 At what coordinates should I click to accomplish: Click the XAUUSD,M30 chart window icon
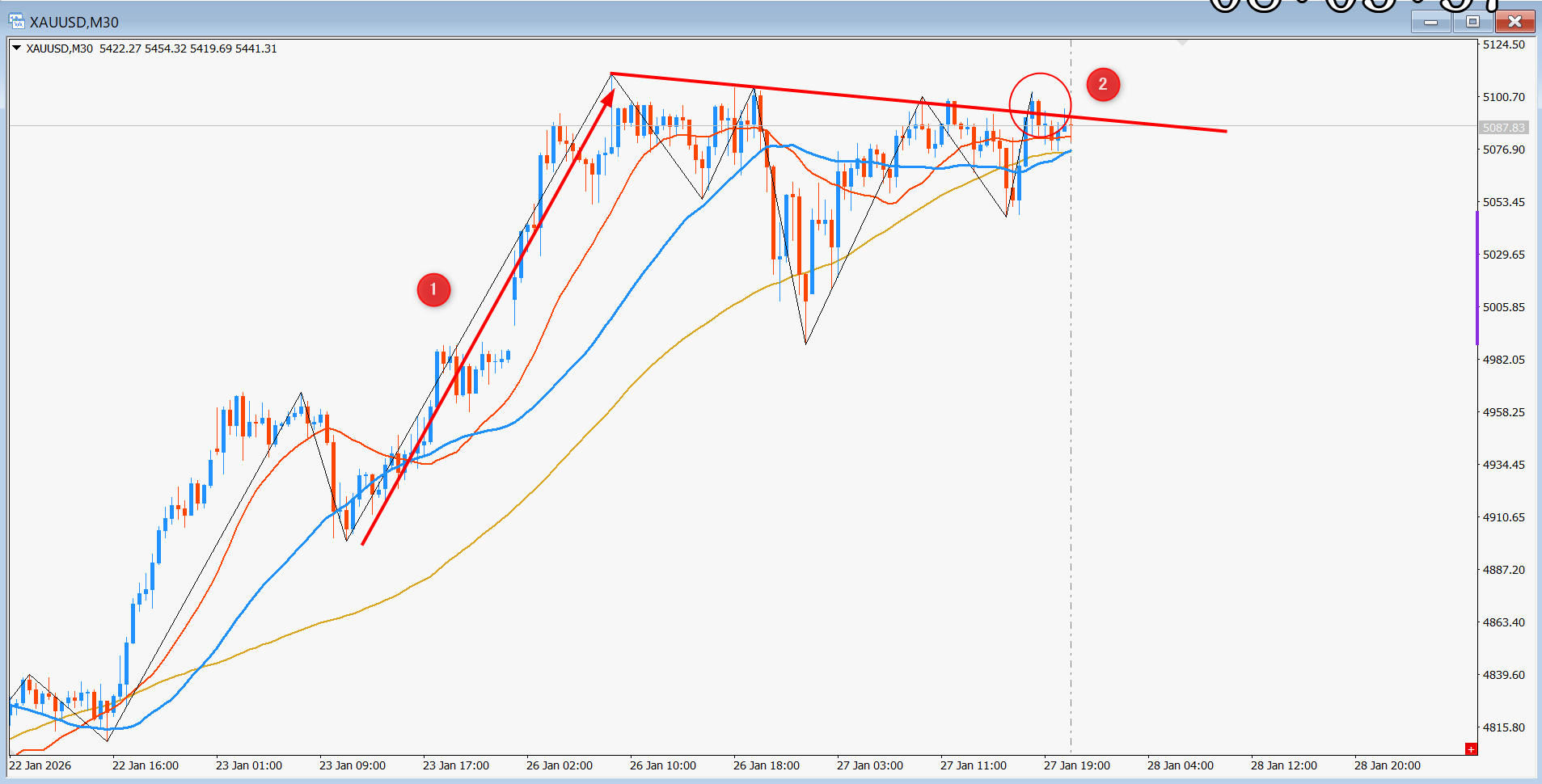point(16,22)
